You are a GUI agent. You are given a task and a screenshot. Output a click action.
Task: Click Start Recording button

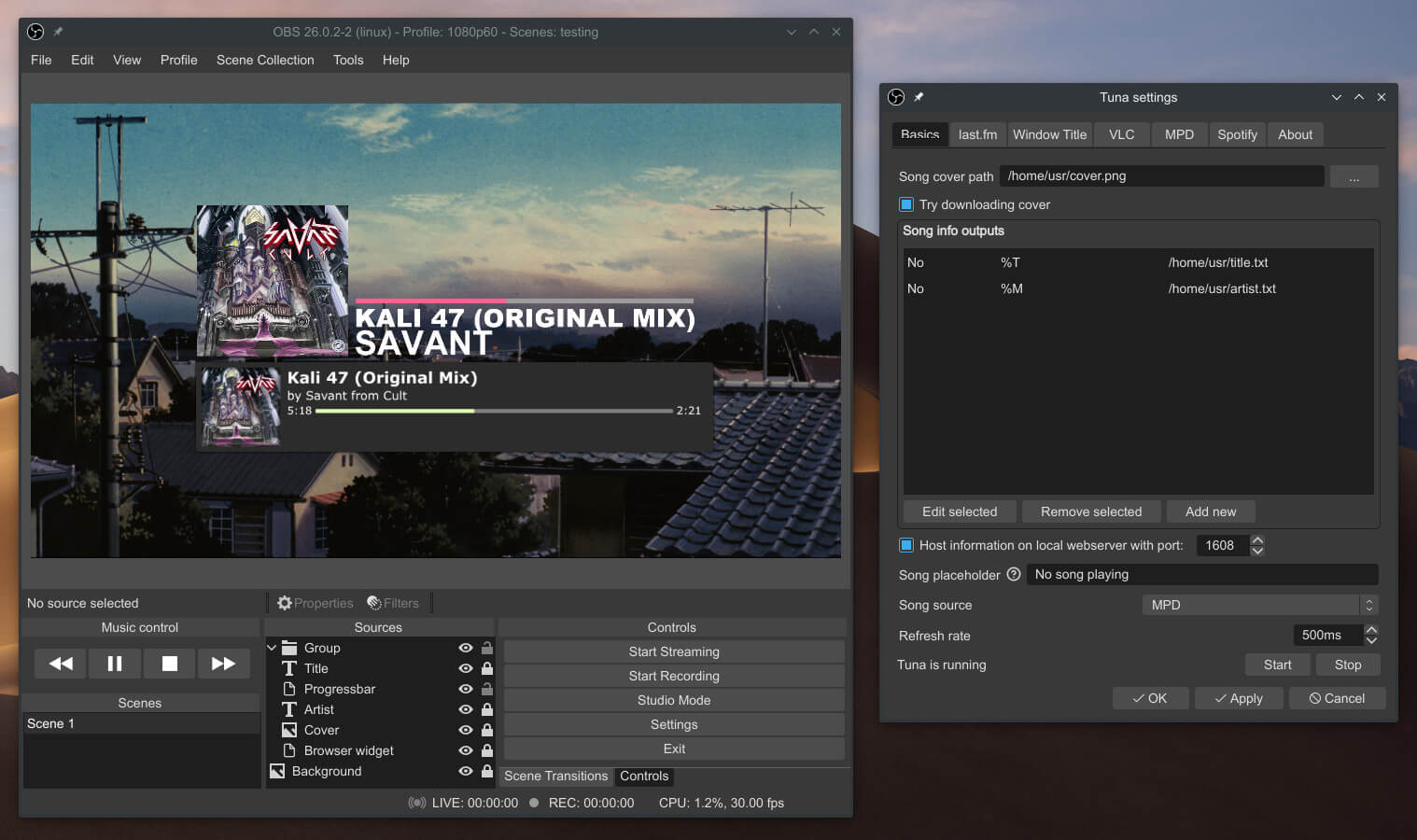(674, 676)
